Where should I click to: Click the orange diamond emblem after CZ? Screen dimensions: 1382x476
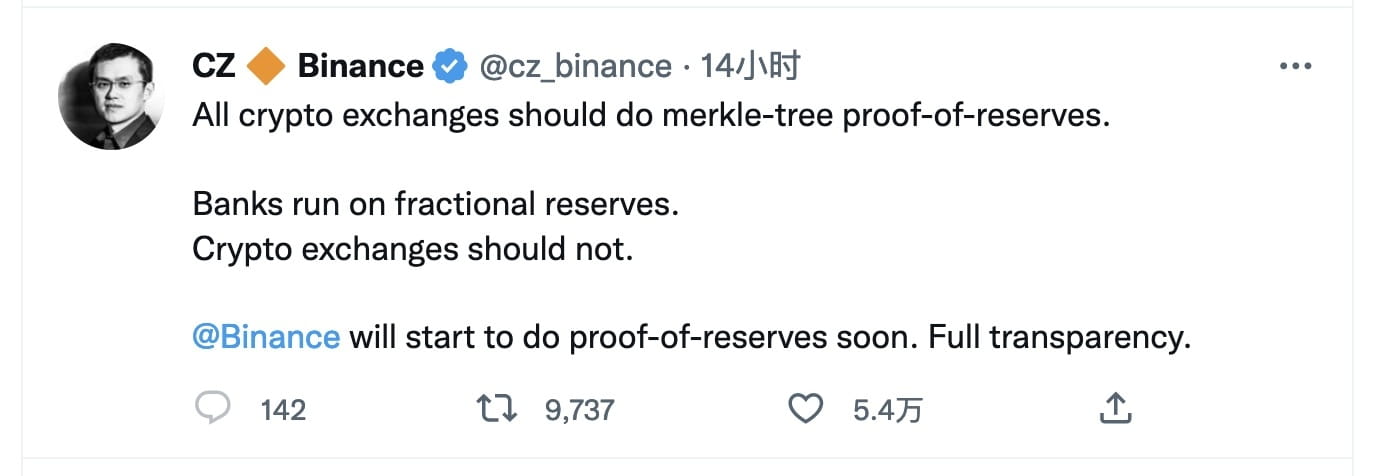tap(267, 67)
